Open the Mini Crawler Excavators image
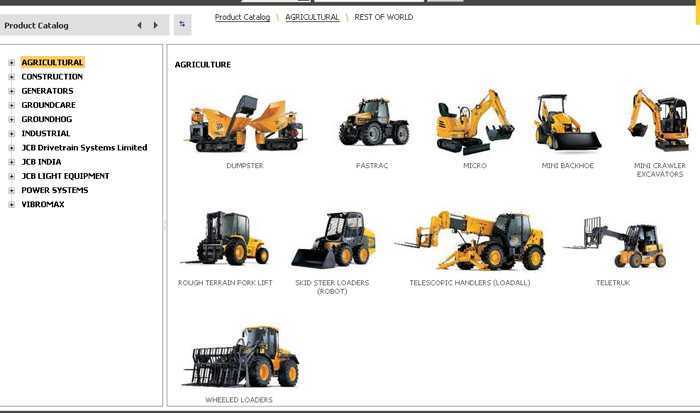 pos(659,120)
